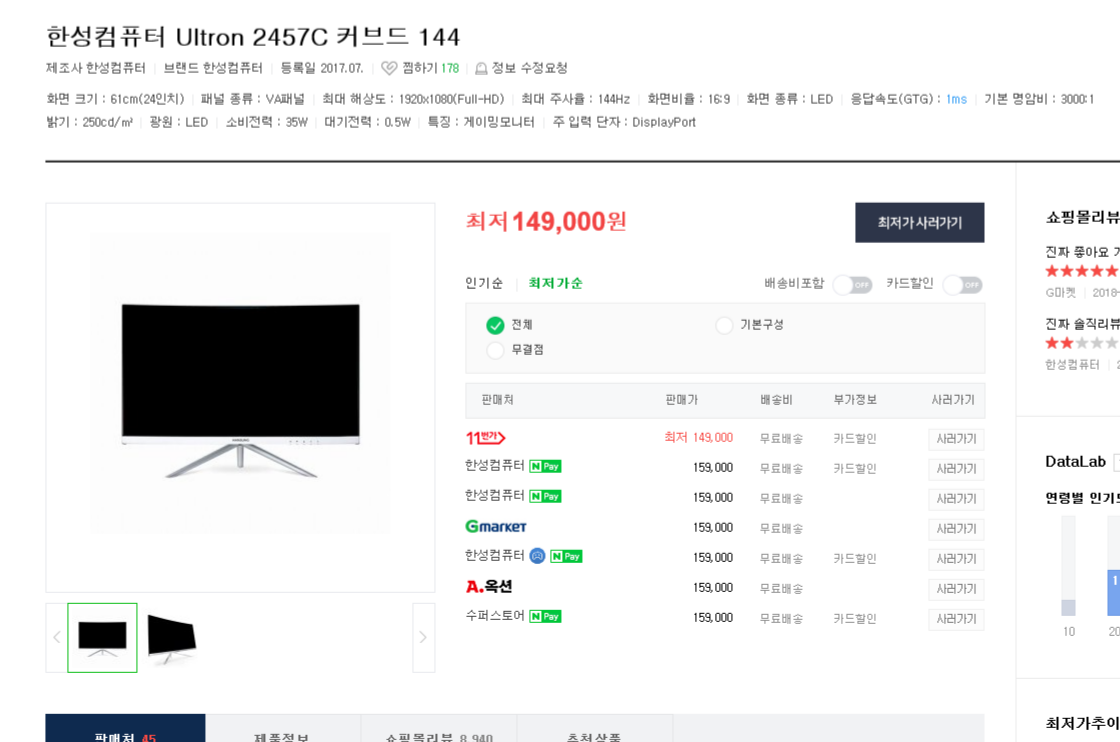Open the 1ms response speed link
This screenshot has height=742, width=1120.
[x=956, y=99]
